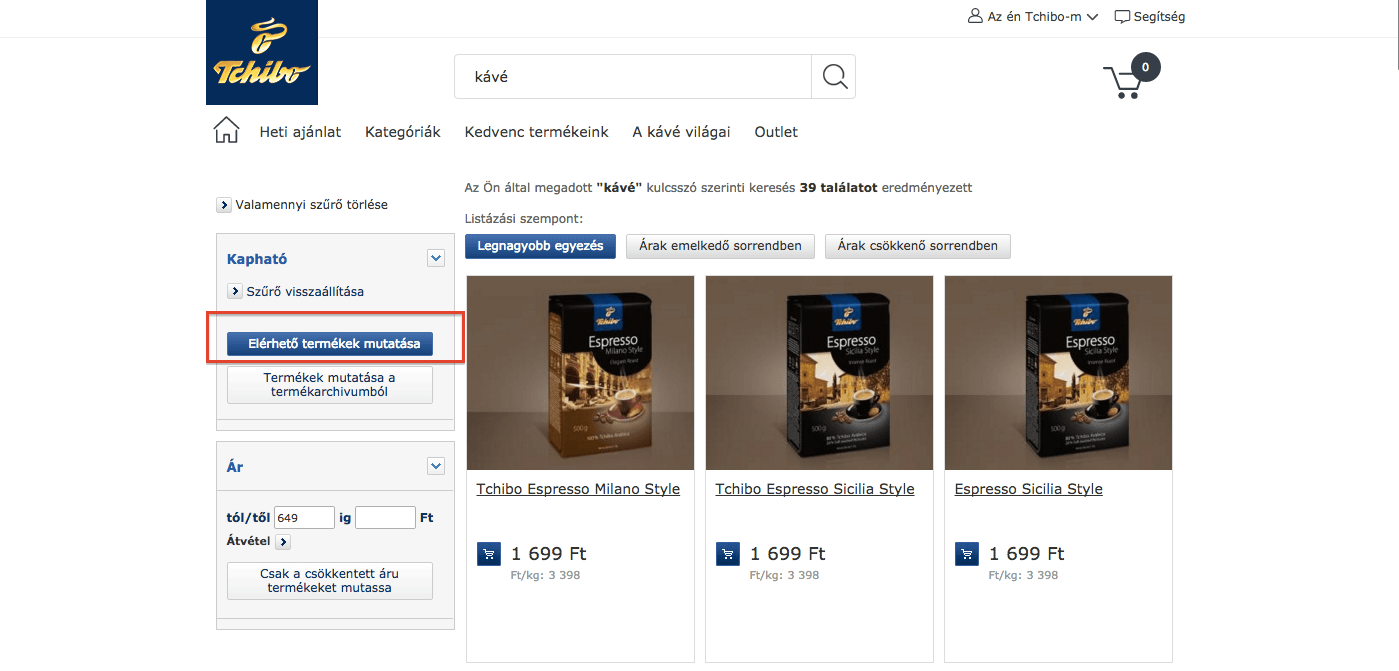Sort by Legnagyobb egyezés
This screenshot has height=671, width=1399.
pos(540,246)
